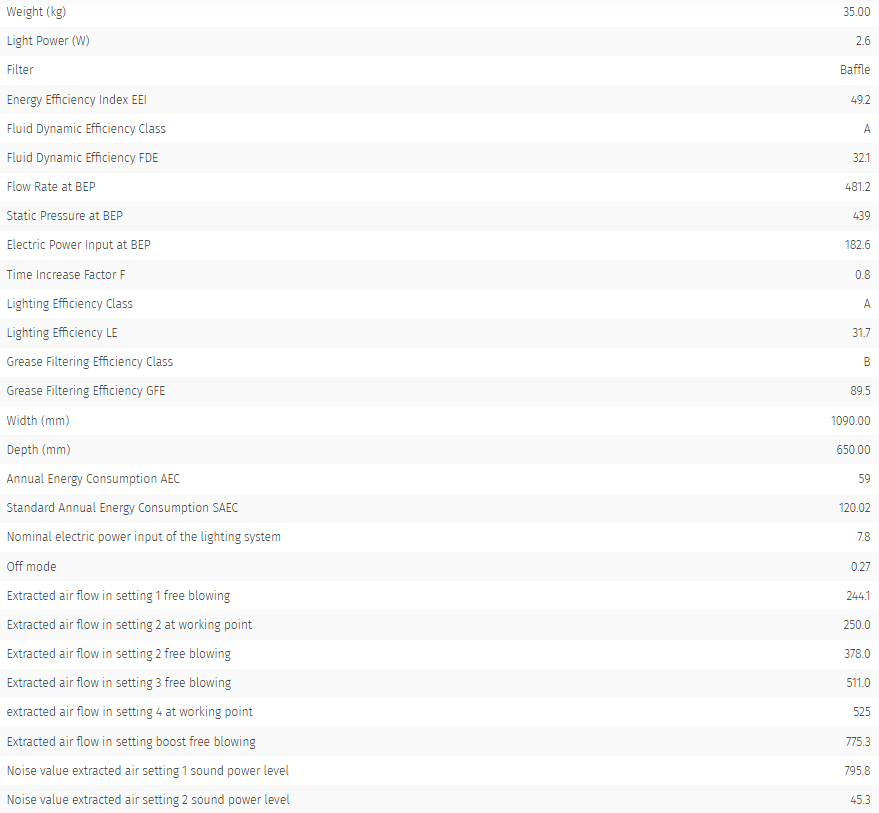
Task: Select Annual Energy Consumption AEC label
Action: pyautogui.click(x=93, y=479)
